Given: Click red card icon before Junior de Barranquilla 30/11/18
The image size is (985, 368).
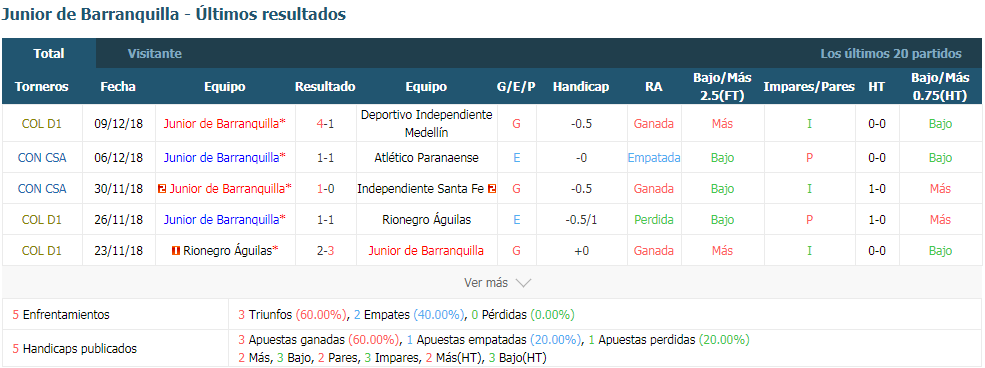Looking at the screenshot, I should 162,188.
